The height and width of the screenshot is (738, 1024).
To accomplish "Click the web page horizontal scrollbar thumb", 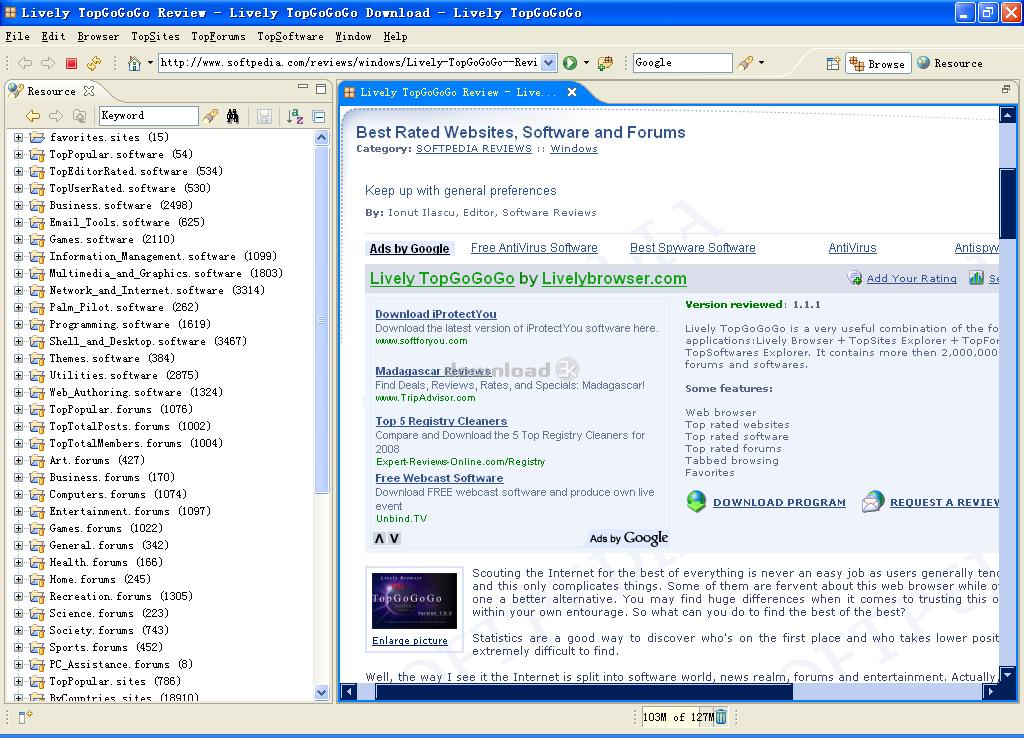I will pyautogui.click(x=584, y=691).
